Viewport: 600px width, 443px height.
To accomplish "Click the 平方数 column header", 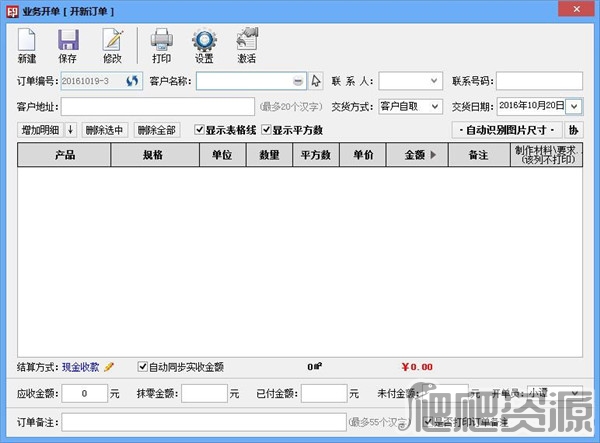I will coord(316,155).
